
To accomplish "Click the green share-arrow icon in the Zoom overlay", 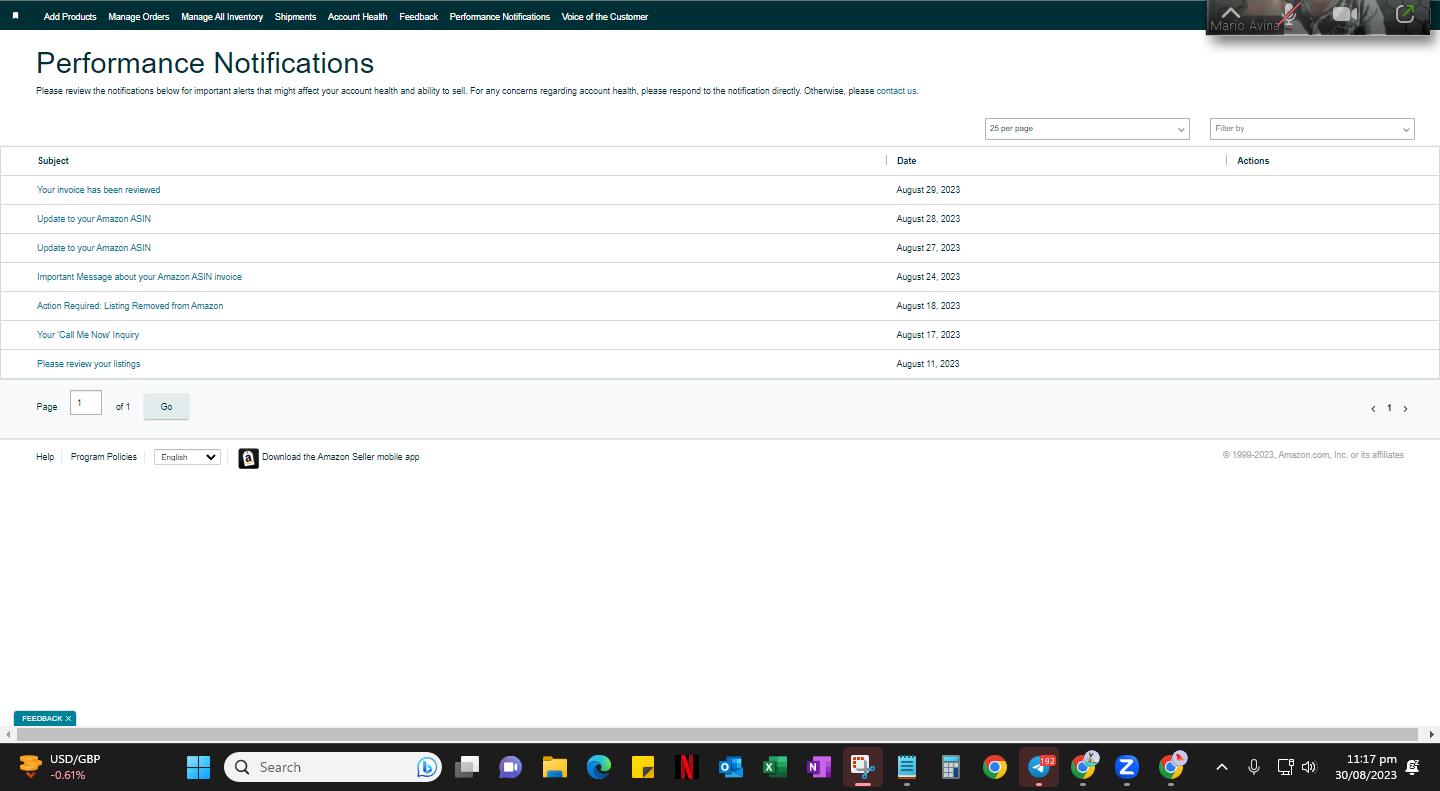I will (1405, 15).
